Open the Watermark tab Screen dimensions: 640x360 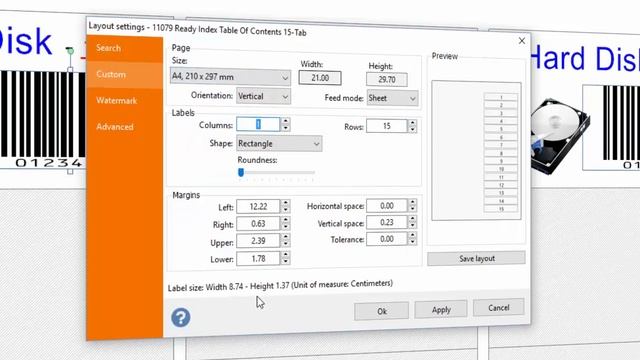(116, 101)
